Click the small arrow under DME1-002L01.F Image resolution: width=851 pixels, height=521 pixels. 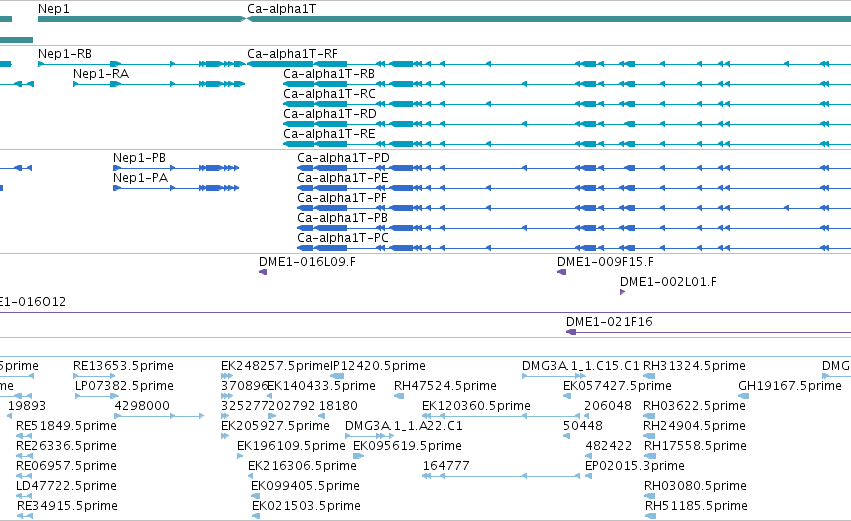coord(623,292)
